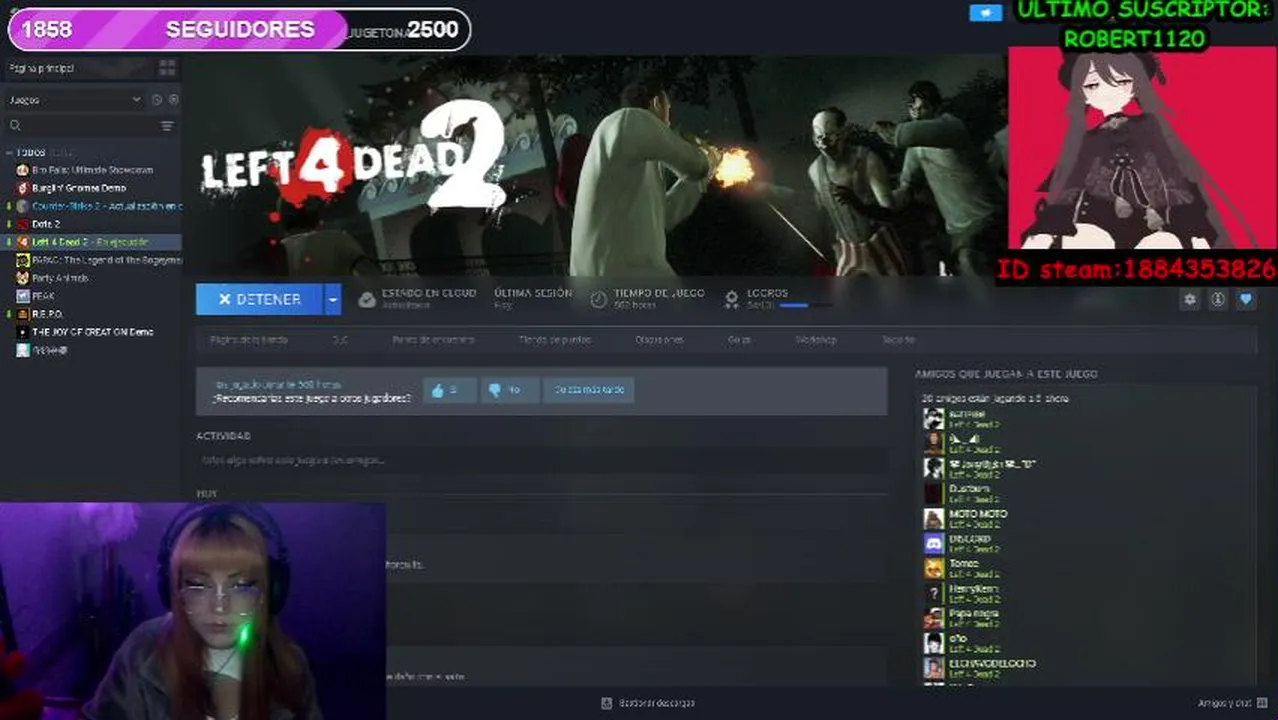1278x720 pixels.
Task: Select Left 4 Dead 2 in the library list
Action: point(90,242)
